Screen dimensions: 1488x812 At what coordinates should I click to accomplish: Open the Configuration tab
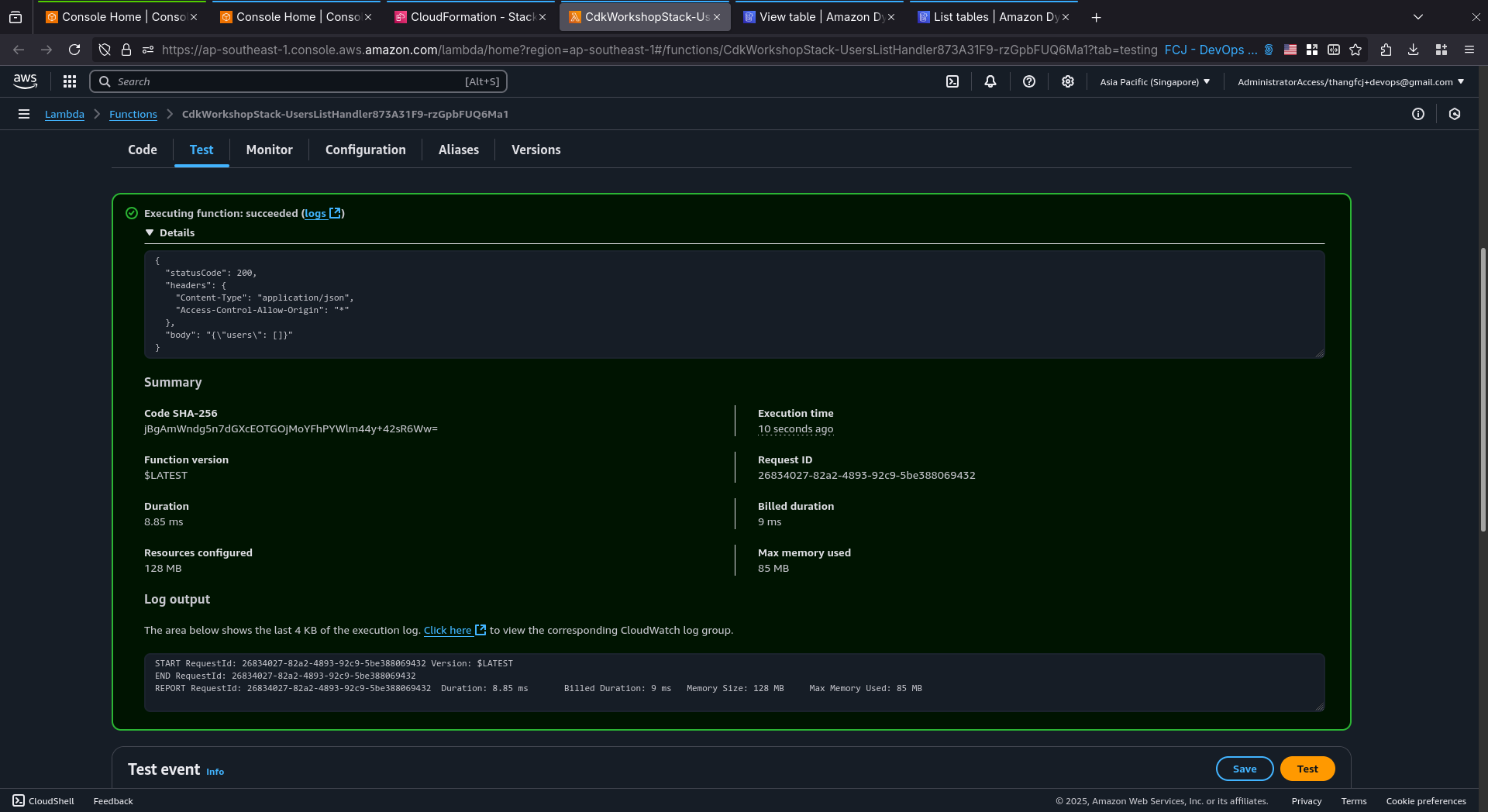tap(366, 150)
